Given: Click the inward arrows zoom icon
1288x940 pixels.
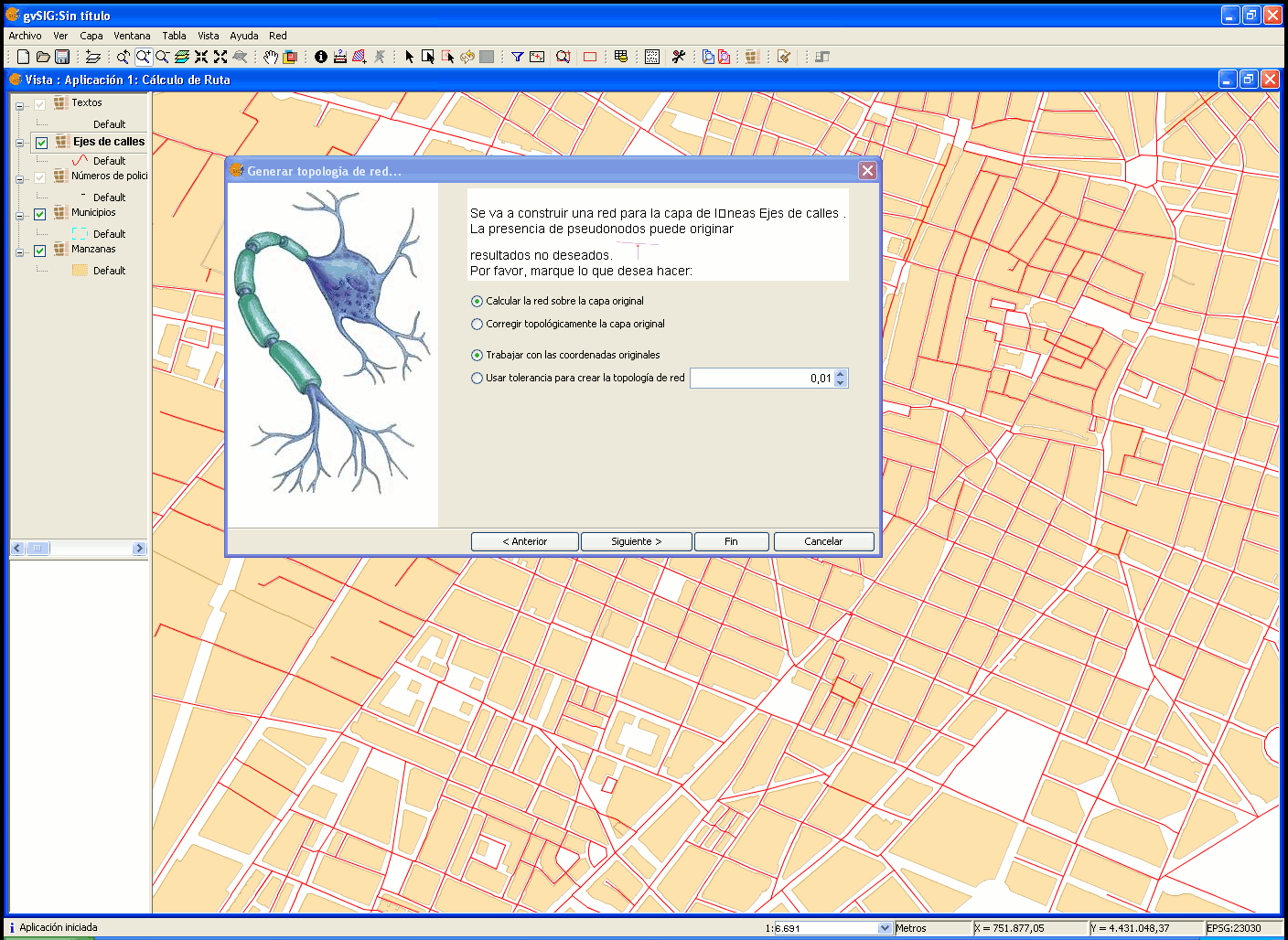Looking at the screenshot, I should (201, 57).
